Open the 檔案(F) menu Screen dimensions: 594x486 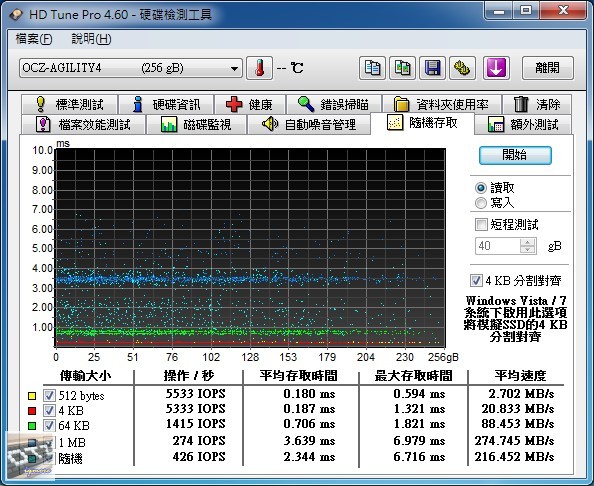tap(34, 39)
